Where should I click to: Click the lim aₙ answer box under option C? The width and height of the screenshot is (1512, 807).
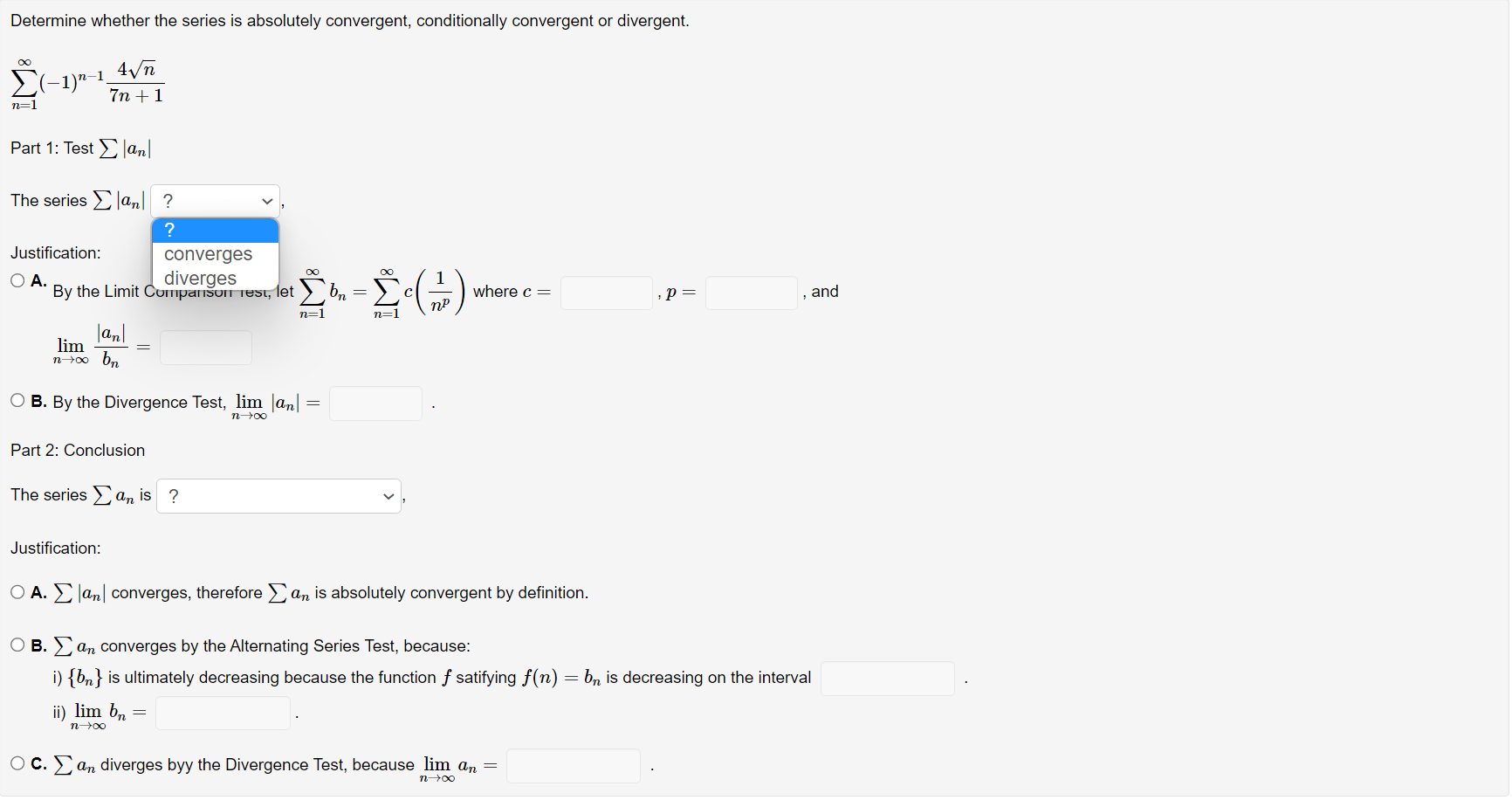click(573, 765)
